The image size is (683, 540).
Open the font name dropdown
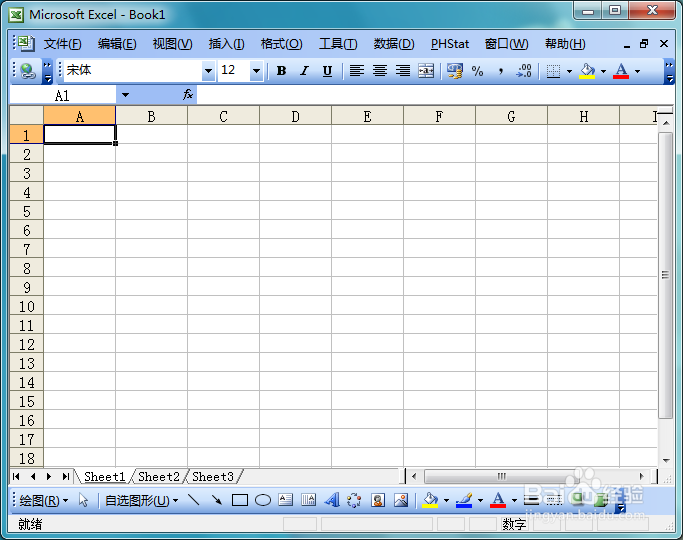pos(209,71)
